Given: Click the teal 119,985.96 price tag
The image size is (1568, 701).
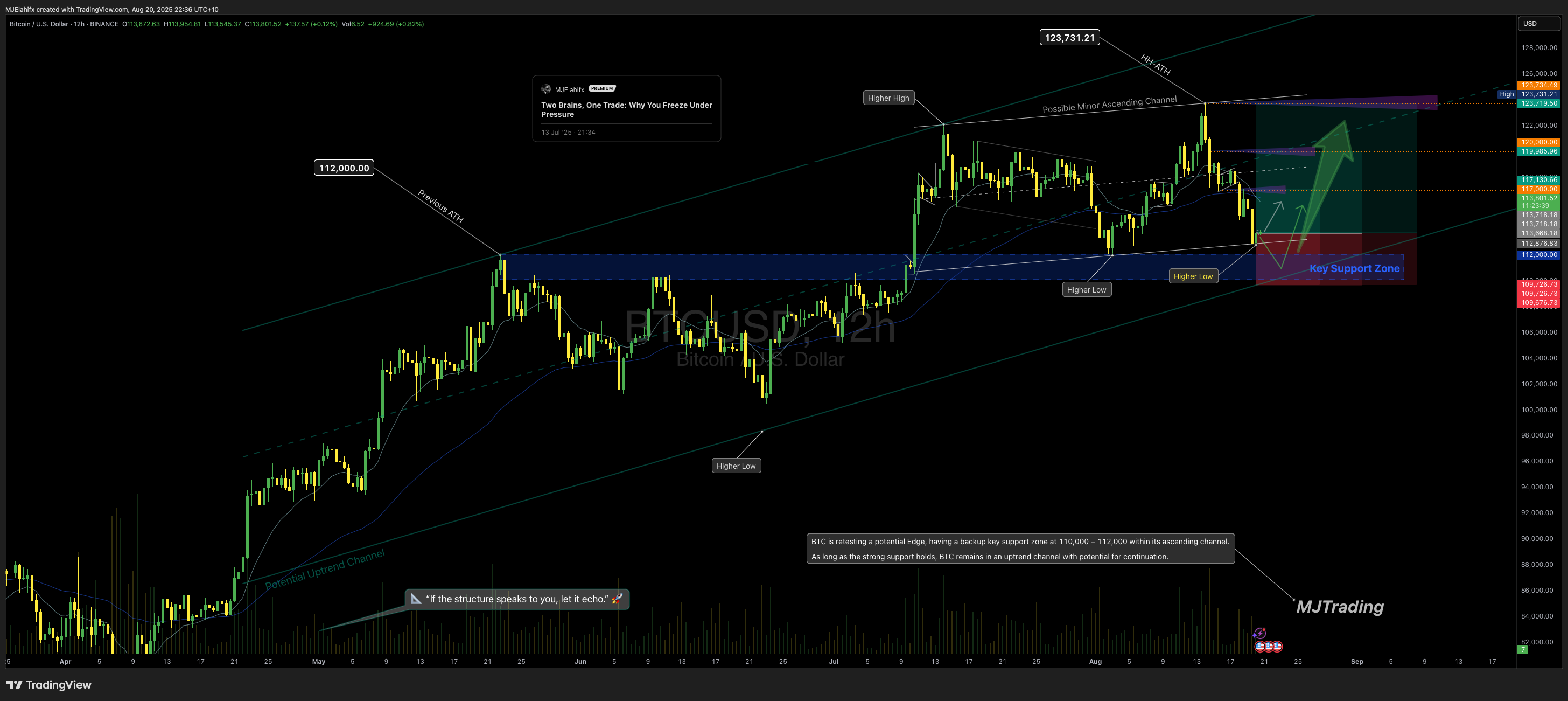Looking at the screenshot, I should pos(1539,151).
